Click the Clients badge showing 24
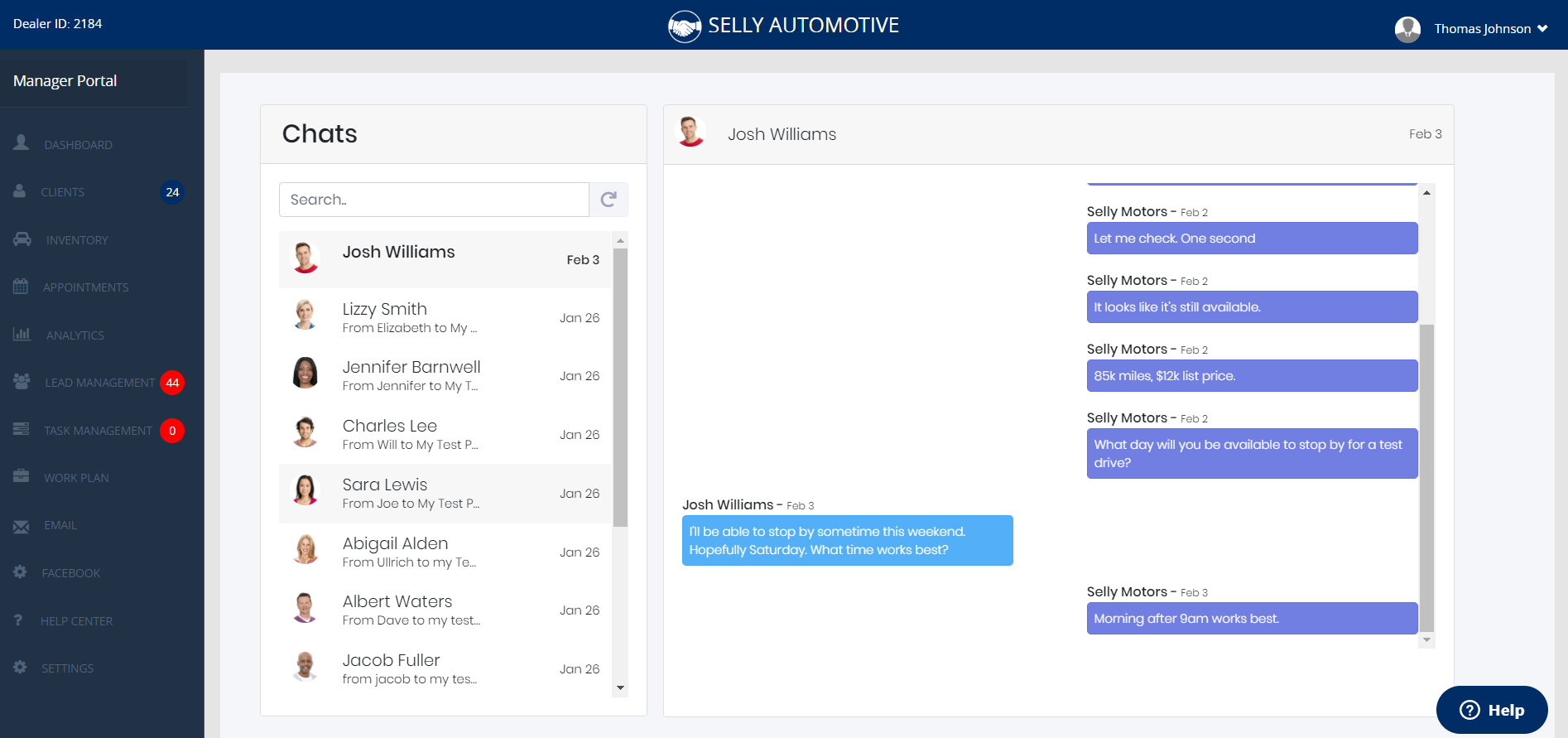Image resolution: width=1568 pixels, height=738 pixels. coord(172,192)
